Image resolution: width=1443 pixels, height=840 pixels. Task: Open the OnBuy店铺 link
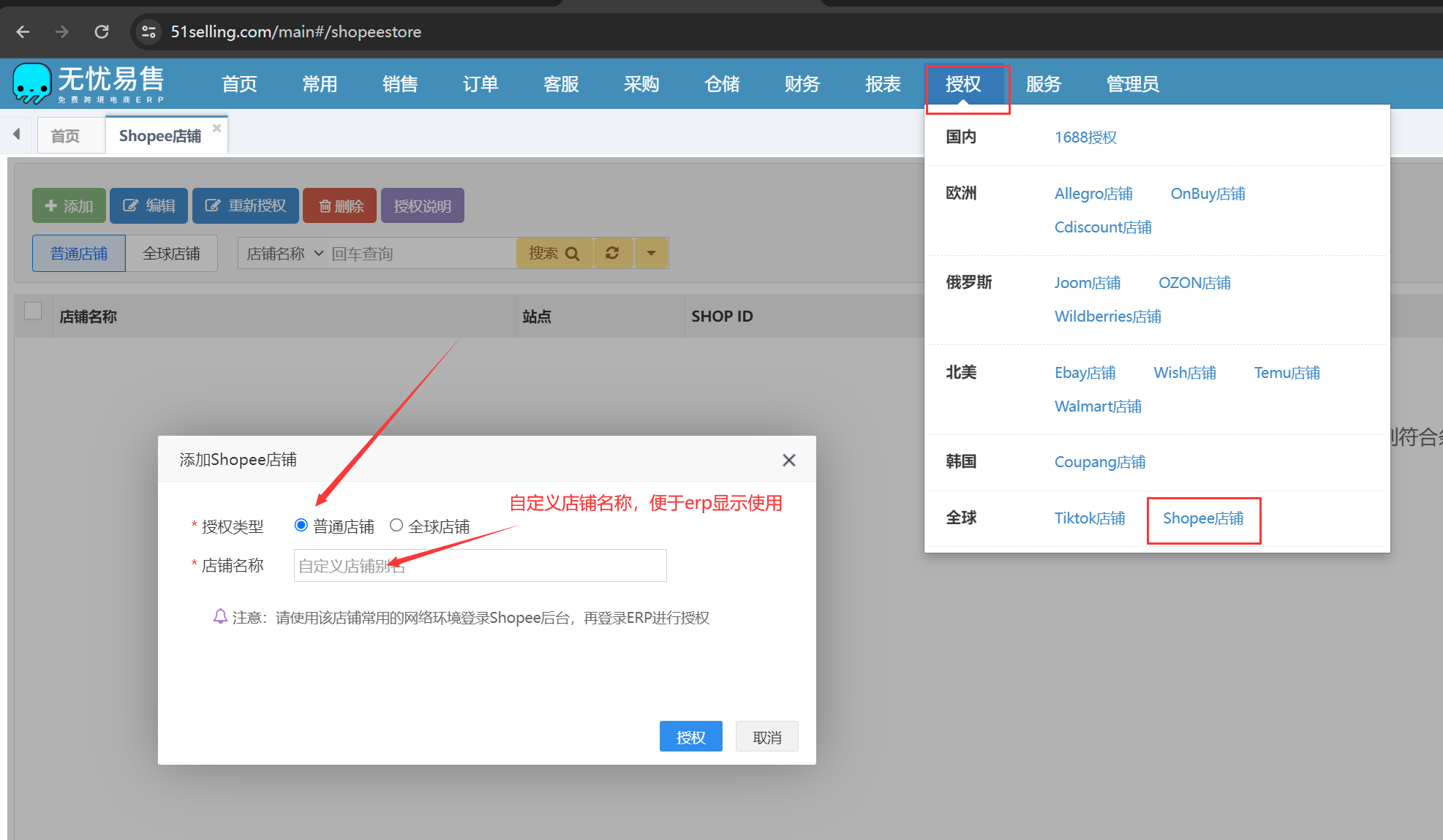(x=1207, y=194)
